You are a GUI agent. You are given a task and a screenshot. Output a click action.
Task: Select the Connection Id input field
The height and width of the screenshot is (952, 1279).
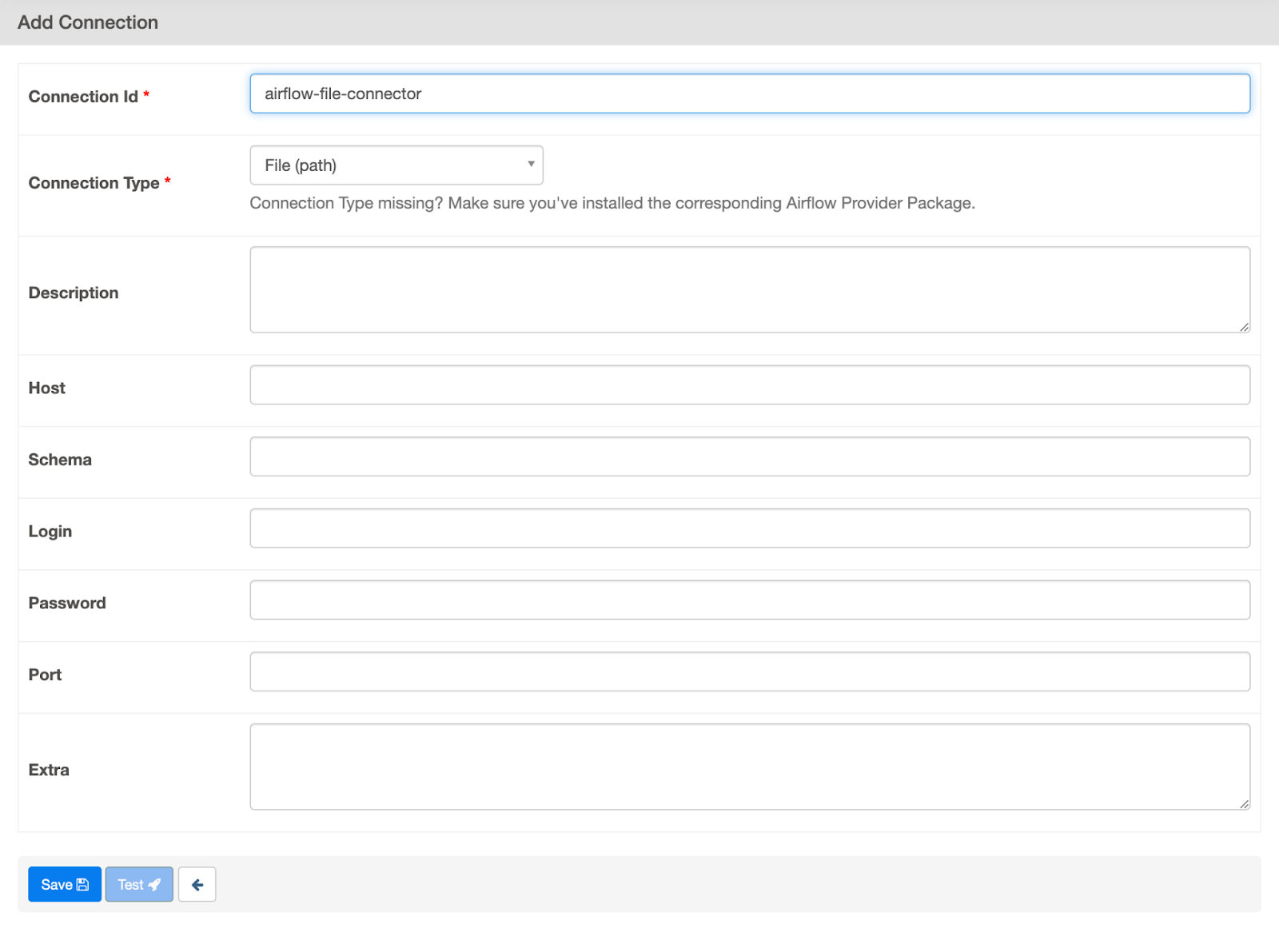749,94
